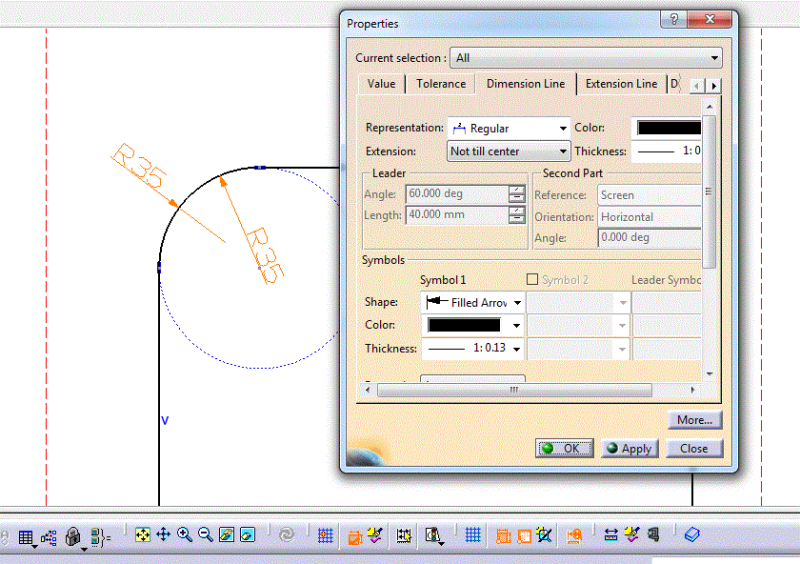This screenshot has height=564, width=800.
Task: Click the Zoom In magnifier
Action: coord(184,535)
